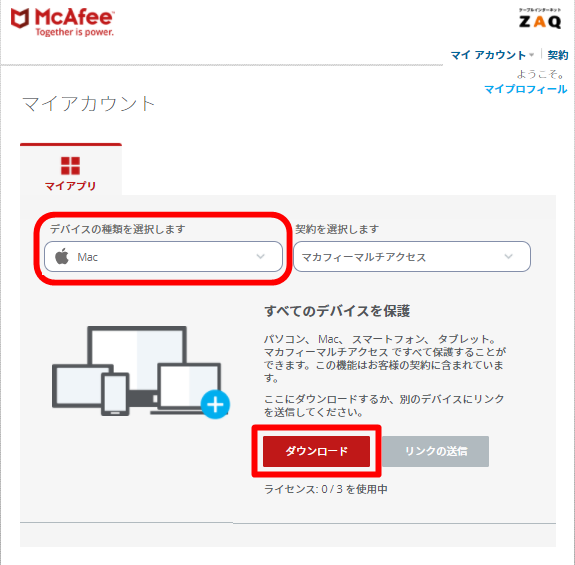Click the red ダウンロード button
This screenshot has height=565, width=575.
coord(316,451)
